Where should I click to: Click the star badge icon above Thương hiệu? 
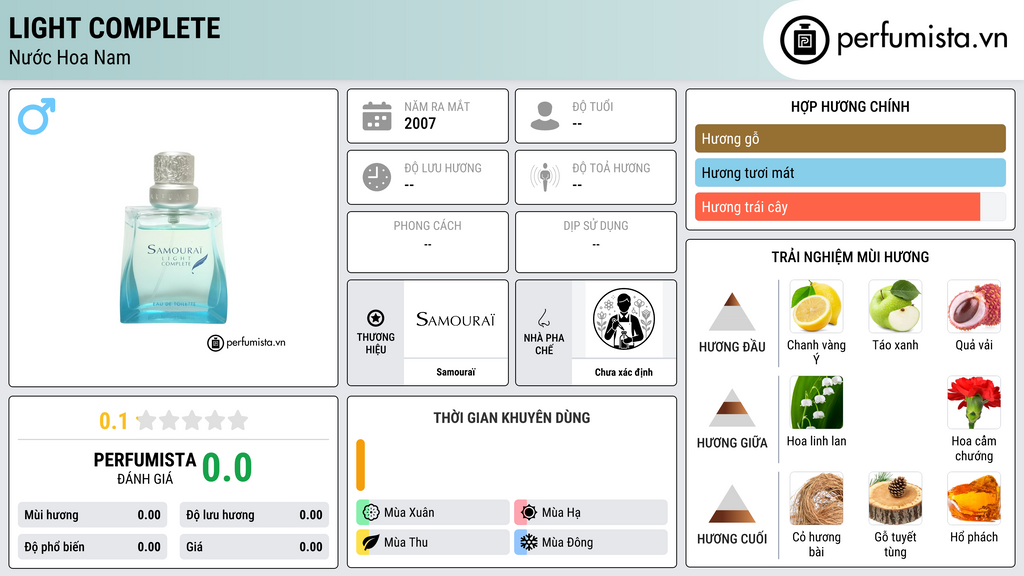pos(376,318)
